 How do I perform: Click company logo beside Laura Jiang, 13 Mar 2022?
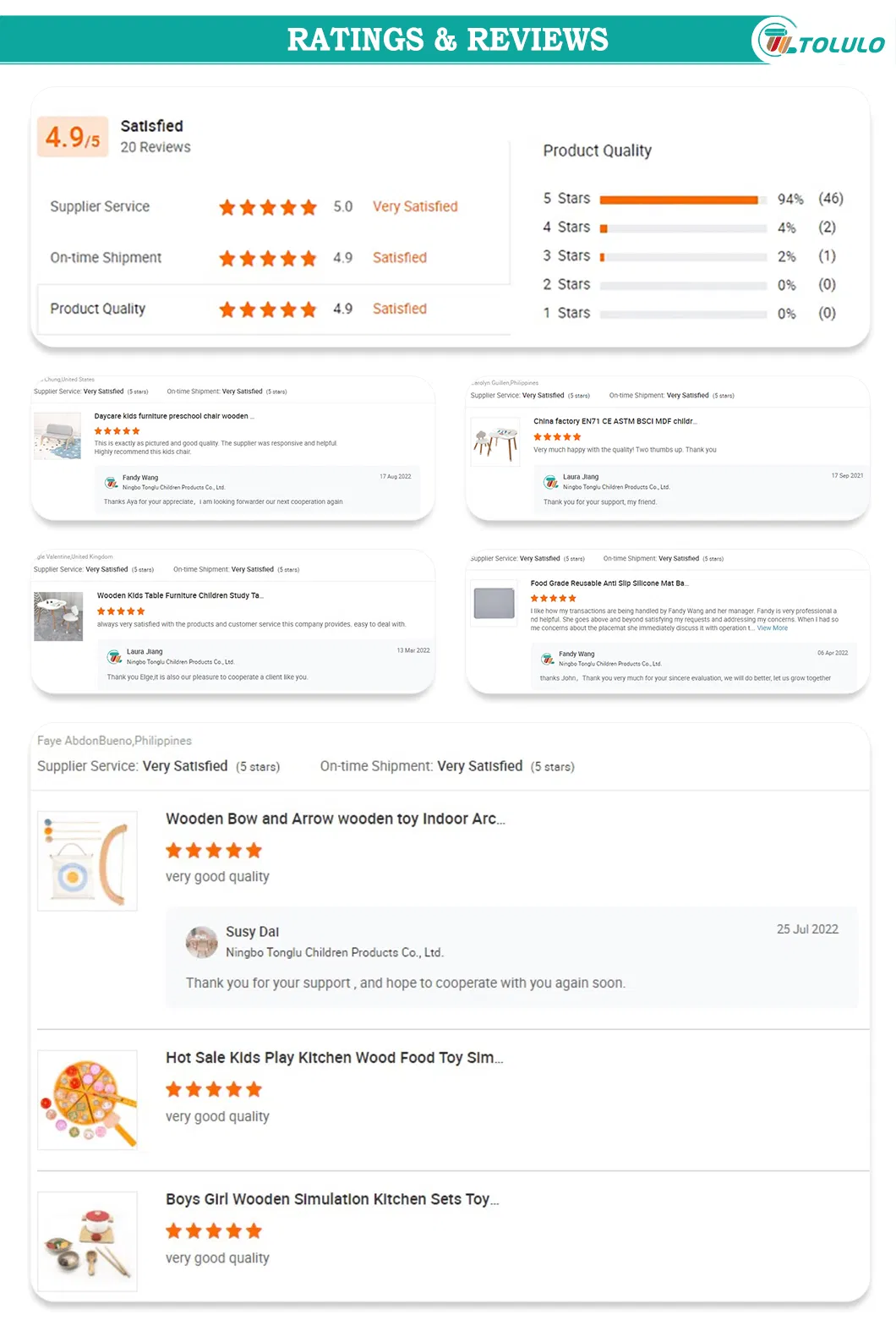point(114,657)
